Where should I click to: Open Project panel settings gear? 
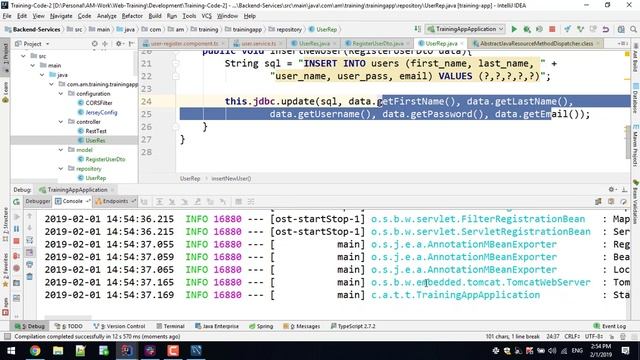(119, 44)
